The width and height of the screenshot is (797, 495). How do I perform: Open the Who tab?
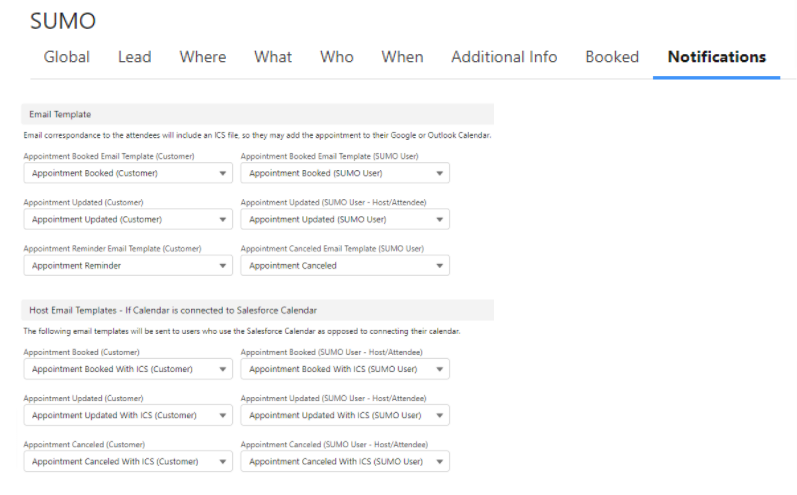click(x=336, y=57)
